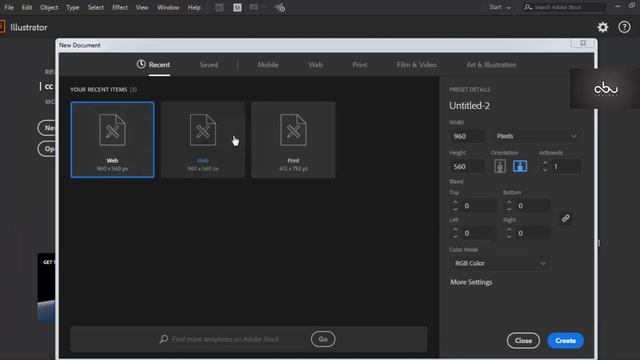Switch to the Web tab
This screenshot has width=640, height=360.
coord(316,64)
